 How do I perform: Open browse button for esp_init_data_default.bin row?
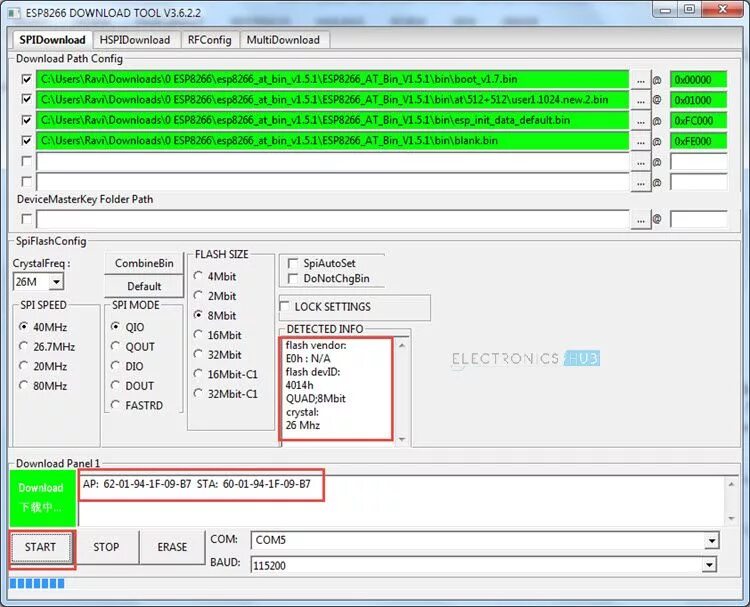[x=640, y=121]
